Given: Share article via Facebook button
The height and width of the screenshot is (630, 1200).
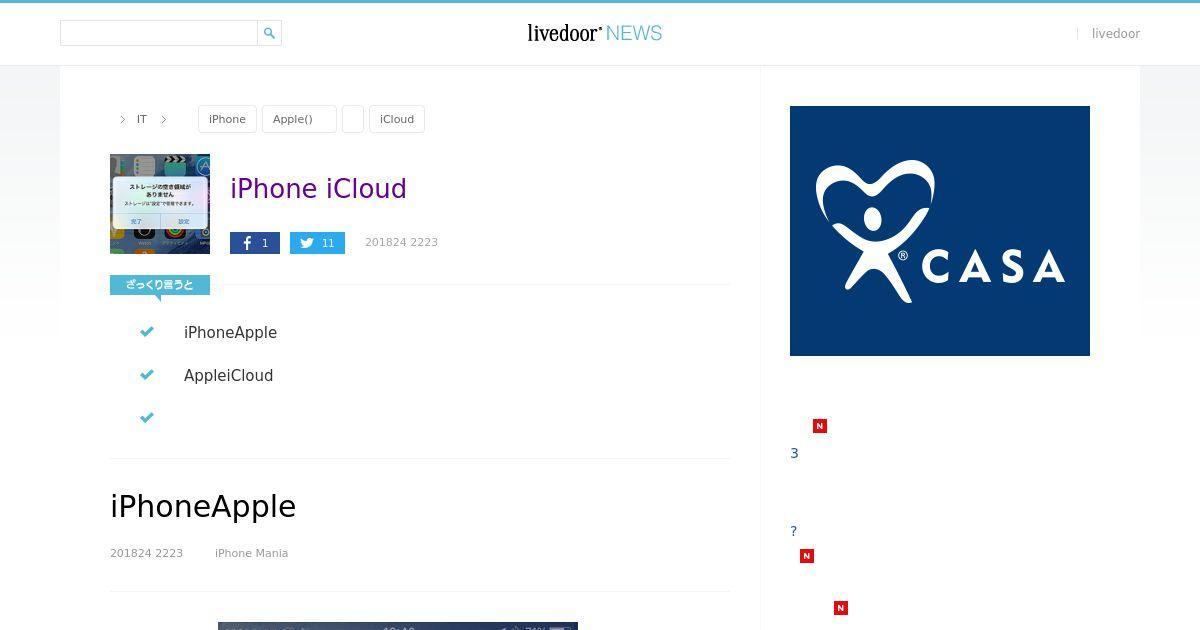Looking at the screenshot, I should pos(255,243).
